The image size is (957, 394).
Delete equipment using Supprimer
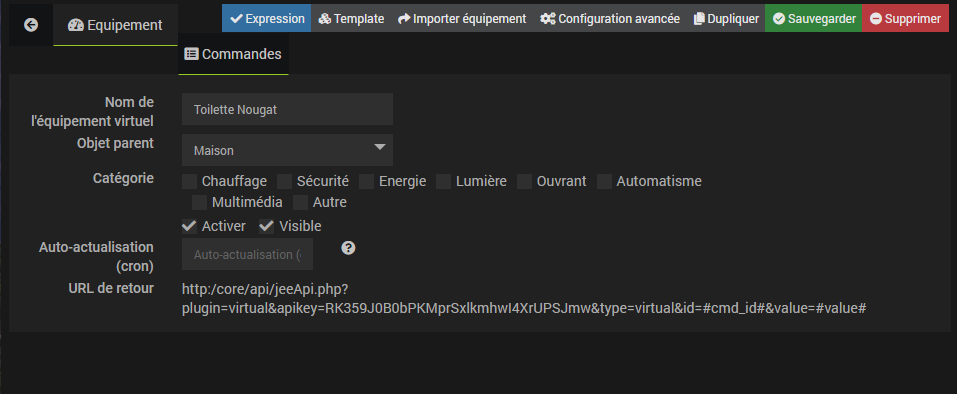pyautogui.click(x=905, y=18)
